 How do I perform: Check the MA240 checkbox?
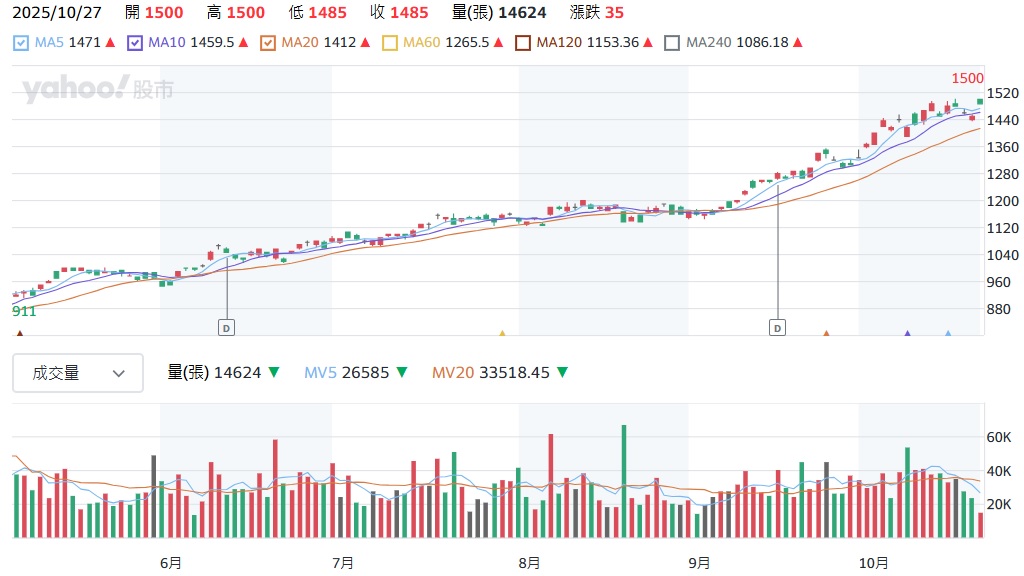coord(672,43)
